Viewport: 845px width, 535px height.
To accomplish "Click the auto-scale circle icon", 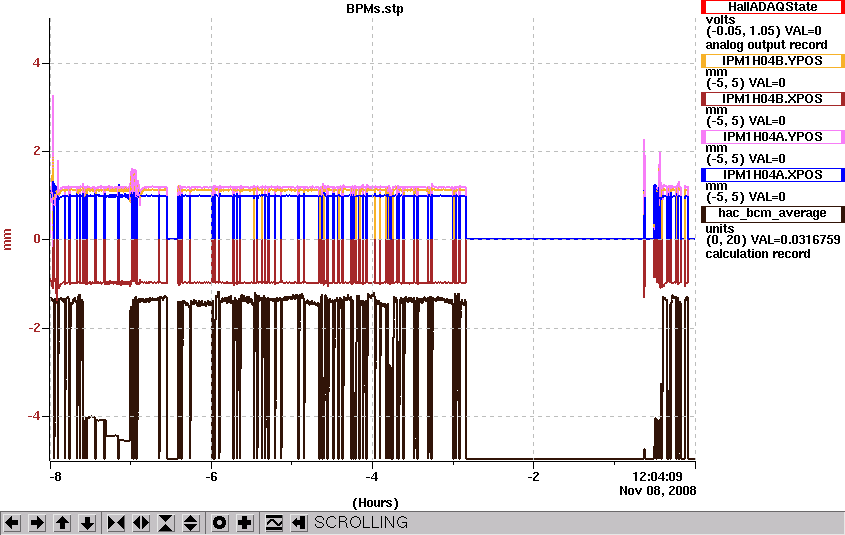I will tap(220, 523).
